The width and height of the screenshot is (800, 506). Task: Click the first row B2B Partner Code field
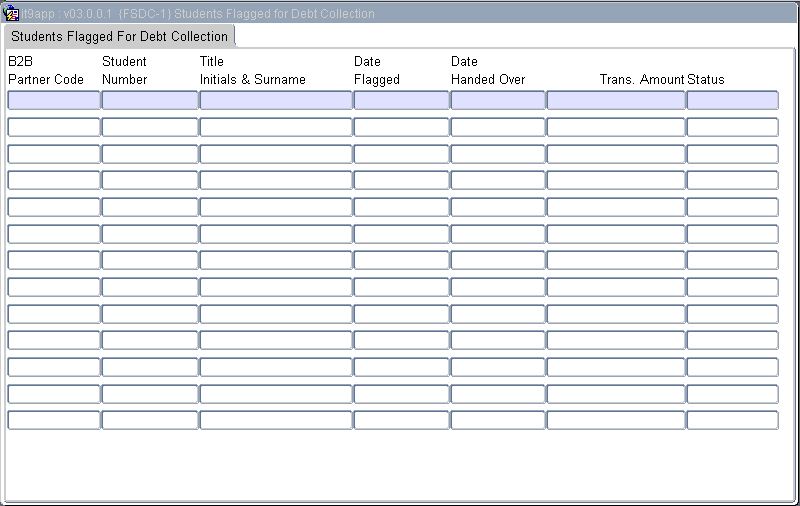[54, 100]
